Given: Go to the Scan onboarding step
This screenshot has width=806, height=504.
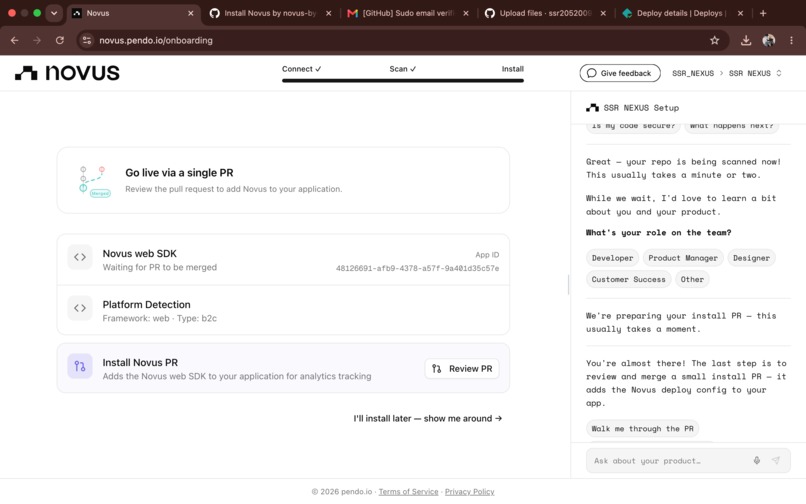Looking at the screenshot, I should click(x=402, y=69).
